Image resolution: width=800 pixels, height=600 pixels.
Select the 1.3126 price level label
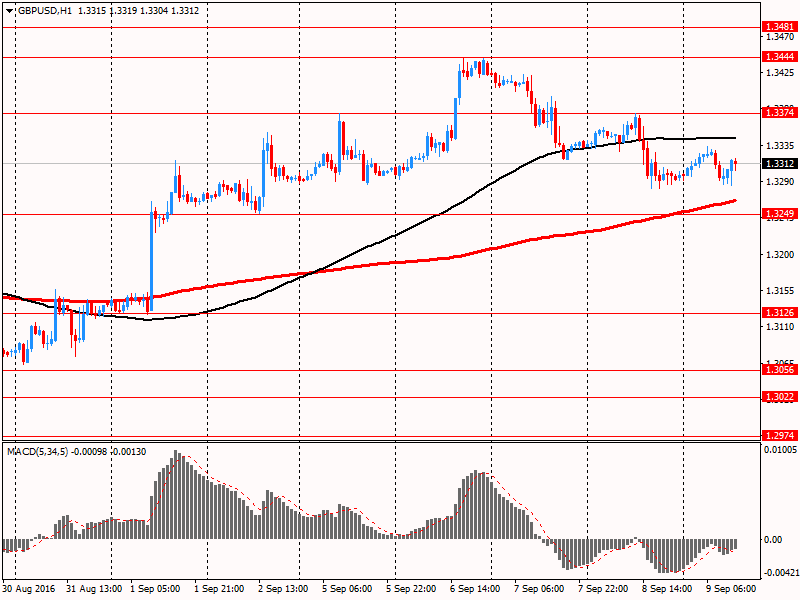point(780,313)
